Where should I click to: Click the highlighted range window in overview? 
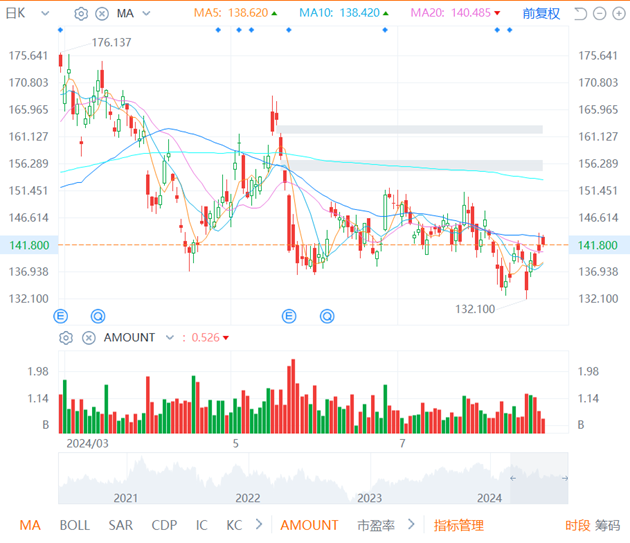[539, 478]
